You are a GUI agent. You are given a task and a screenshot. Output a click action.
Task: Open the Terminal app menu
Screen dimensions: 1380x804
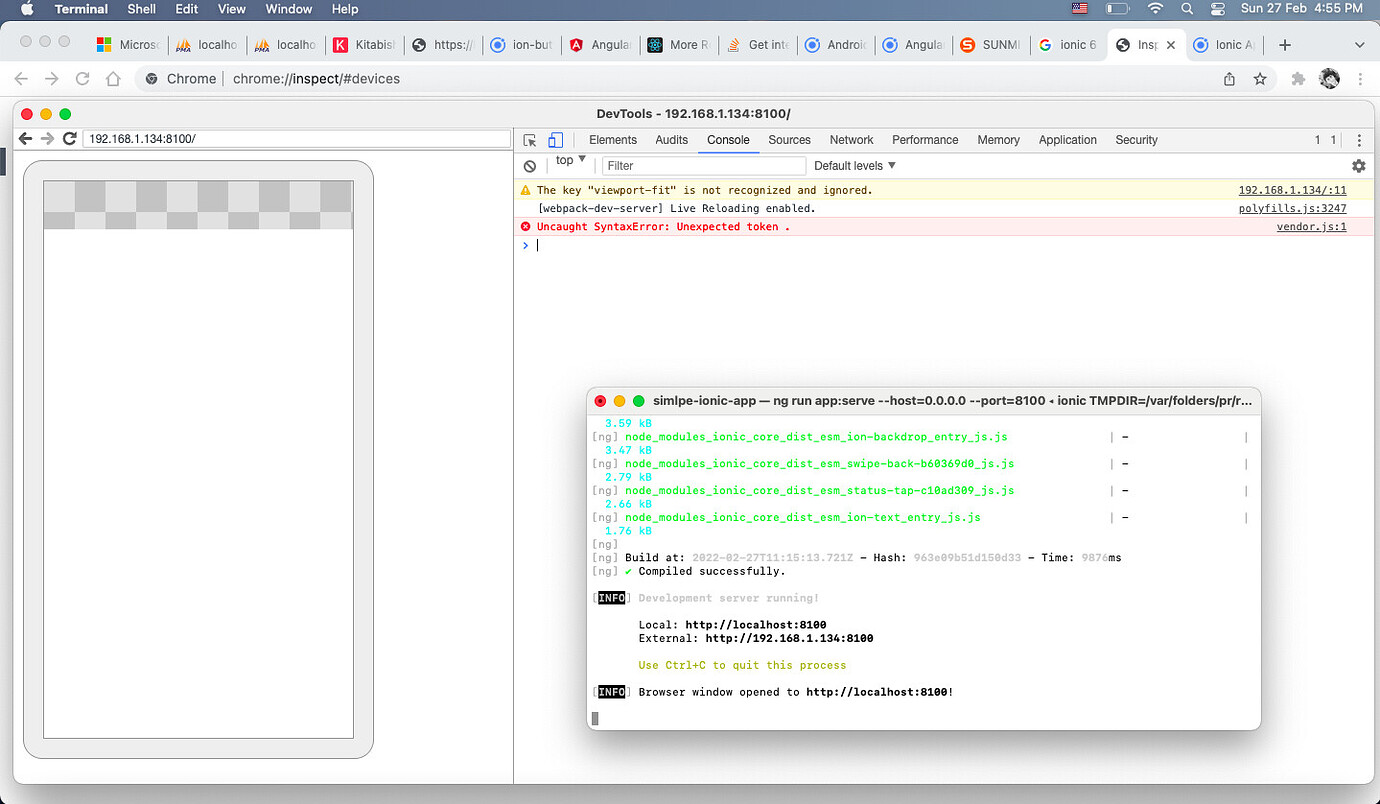point(82,9)
